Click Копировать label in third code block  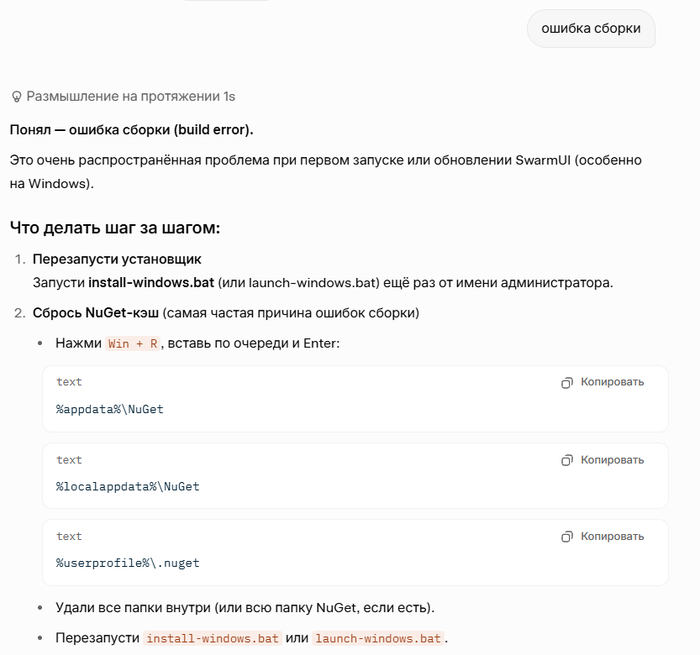pyautogui.click(x=612, y=536)
